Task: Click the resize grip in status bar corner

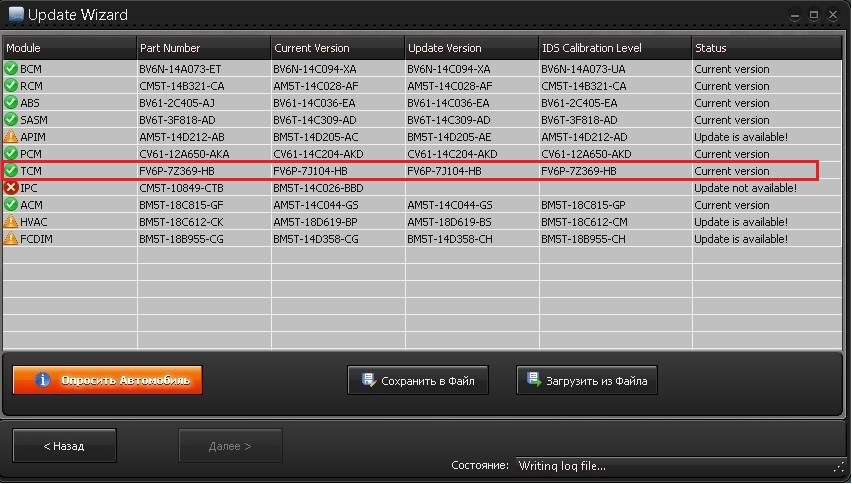Action: click(839, 466)
